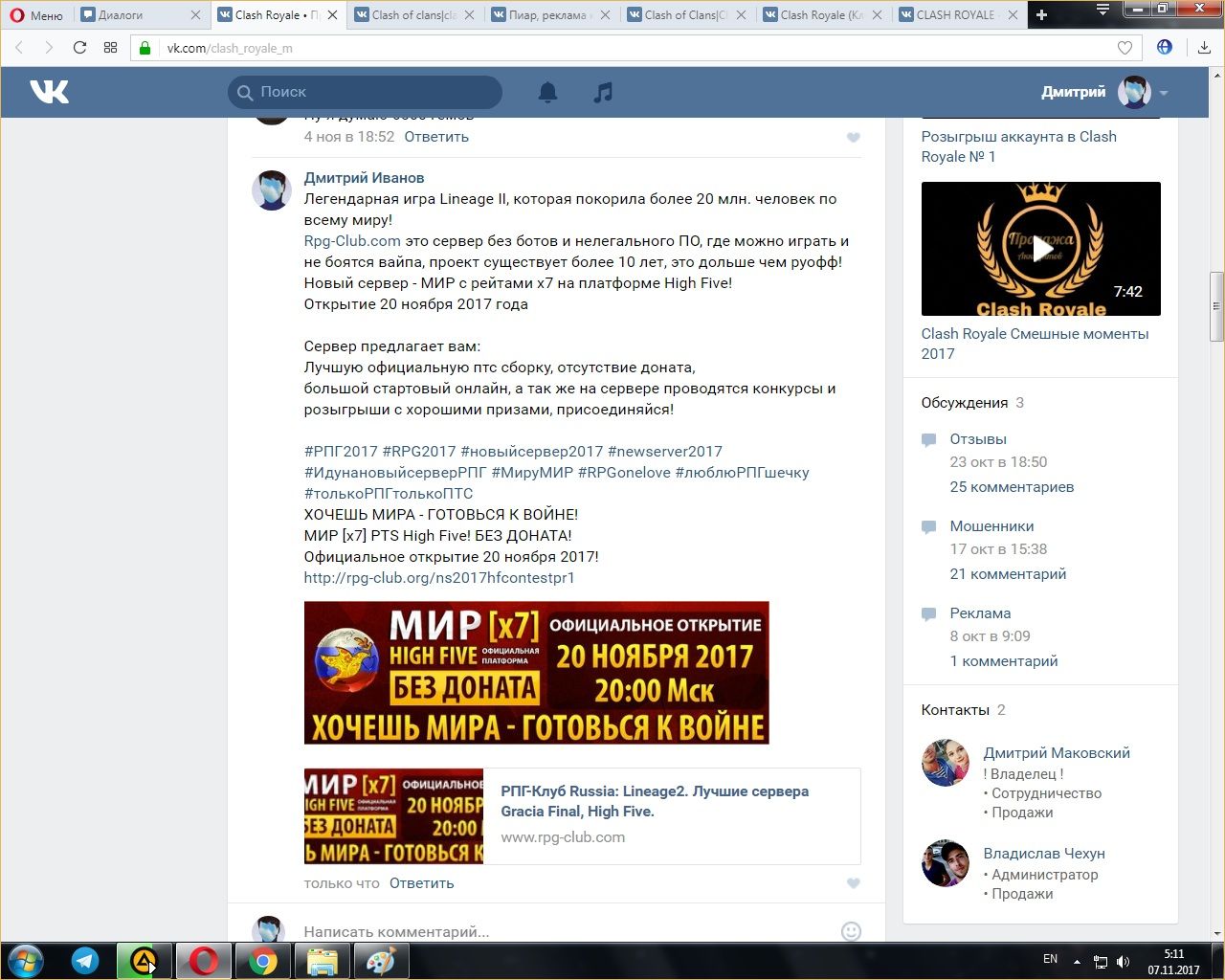Open the Контакты section header
The width and height of the screenshot is (1225, 980).
pos(963,710)
